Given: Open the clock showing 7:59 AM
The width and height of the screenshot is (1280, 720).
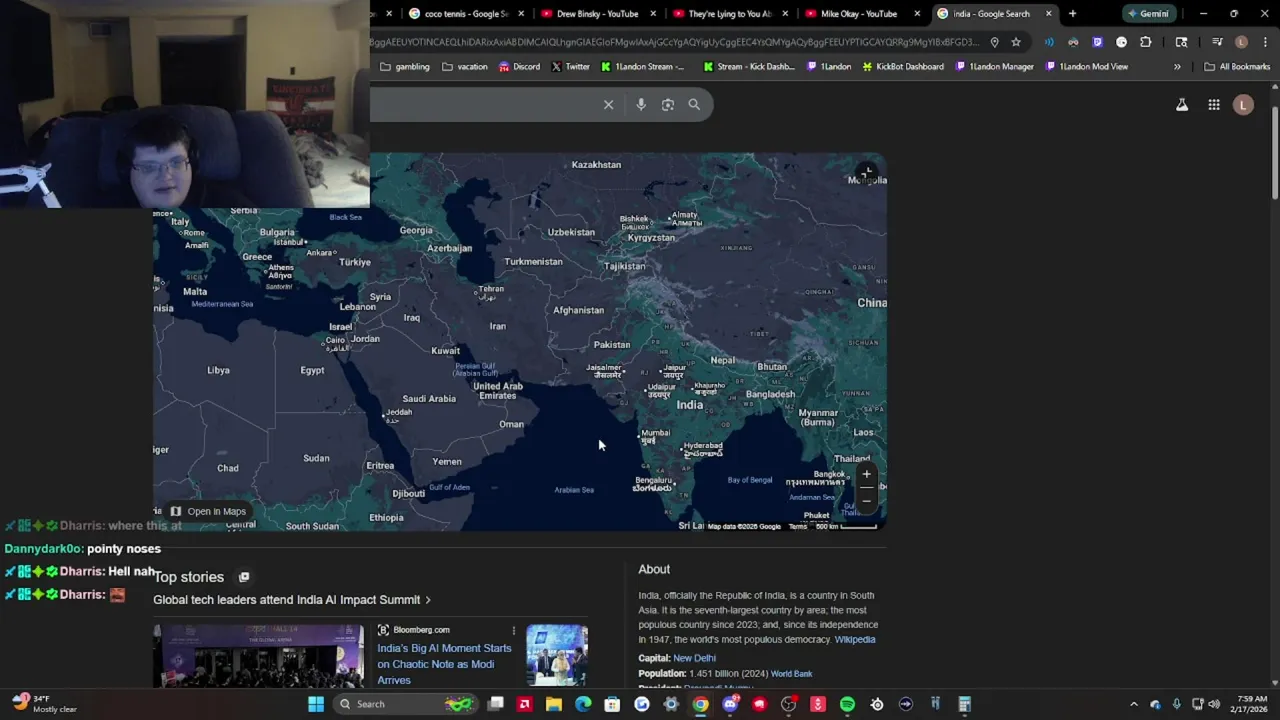Looking at the screenshot, I should [x=1251, y=704].
